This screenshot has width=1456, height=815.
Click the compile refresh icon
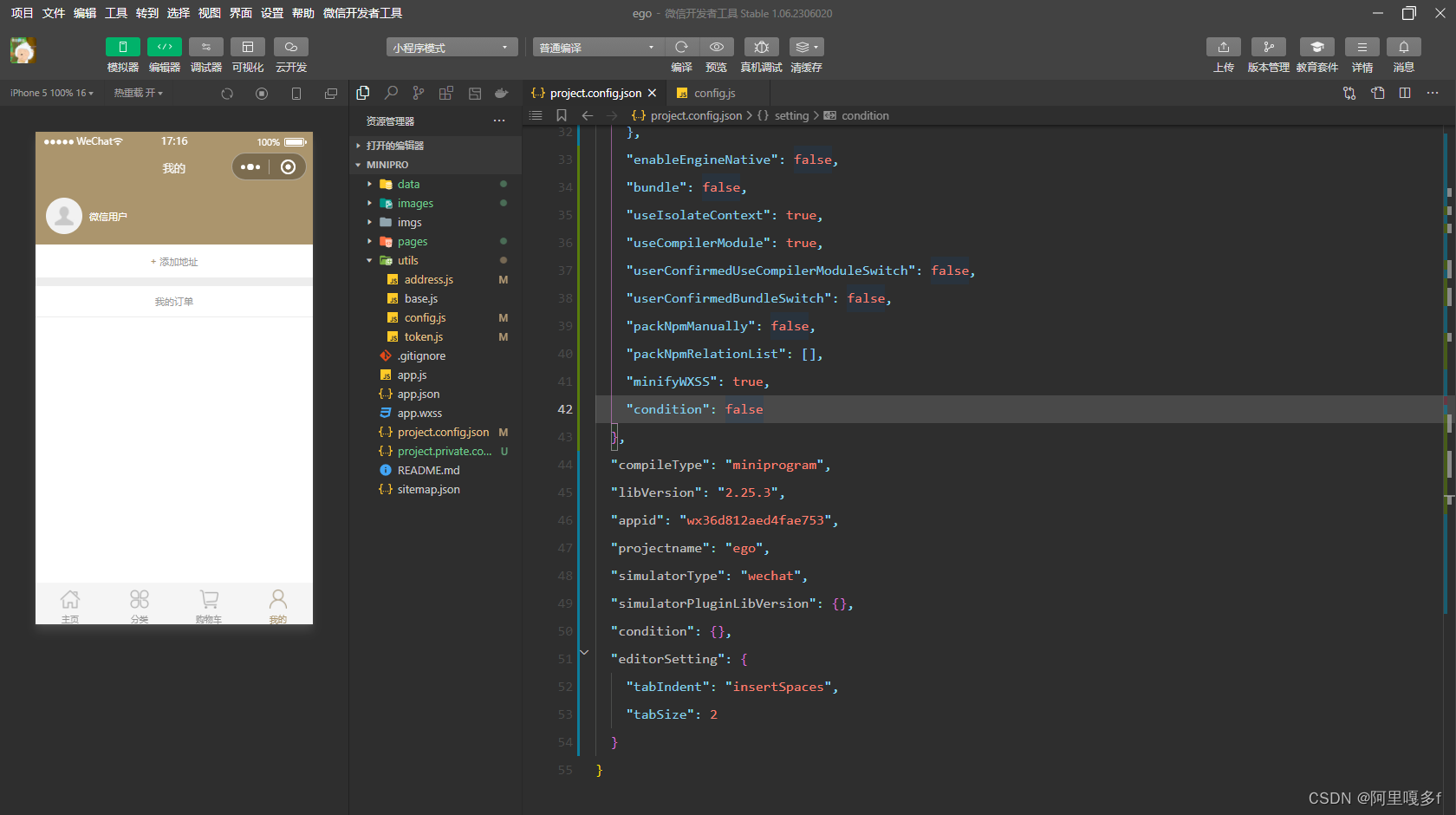[681, 47]
